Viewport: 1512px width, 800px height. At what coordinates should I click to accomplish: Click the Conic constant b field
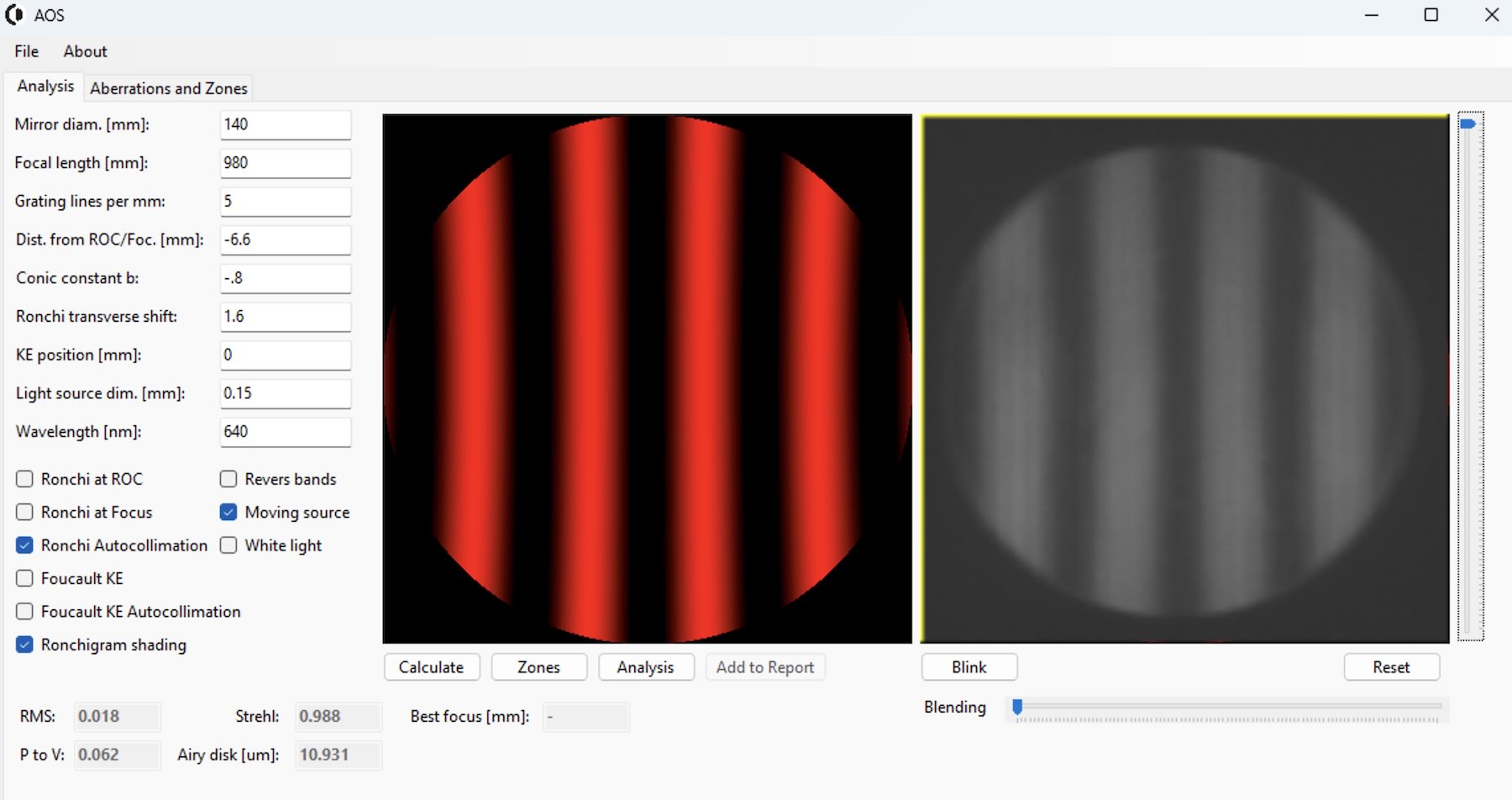pyautogui.click(x=286, y=278)
